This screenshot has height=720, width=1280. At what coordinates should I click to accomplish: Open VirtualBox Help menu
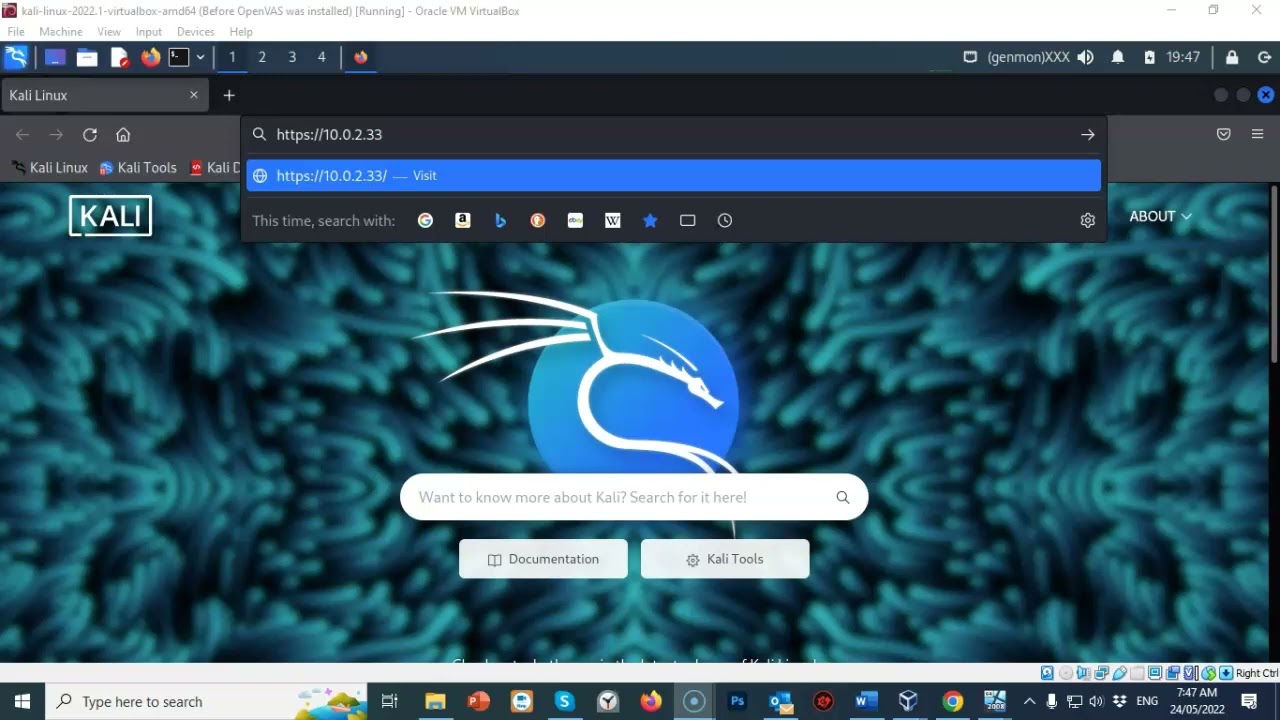(x=241, y=32)
